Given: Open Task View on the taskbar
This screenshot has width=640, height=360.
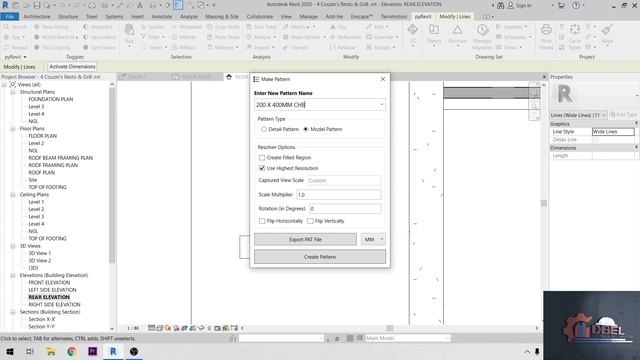Looking at the screenshot, I should click(30, 351).
